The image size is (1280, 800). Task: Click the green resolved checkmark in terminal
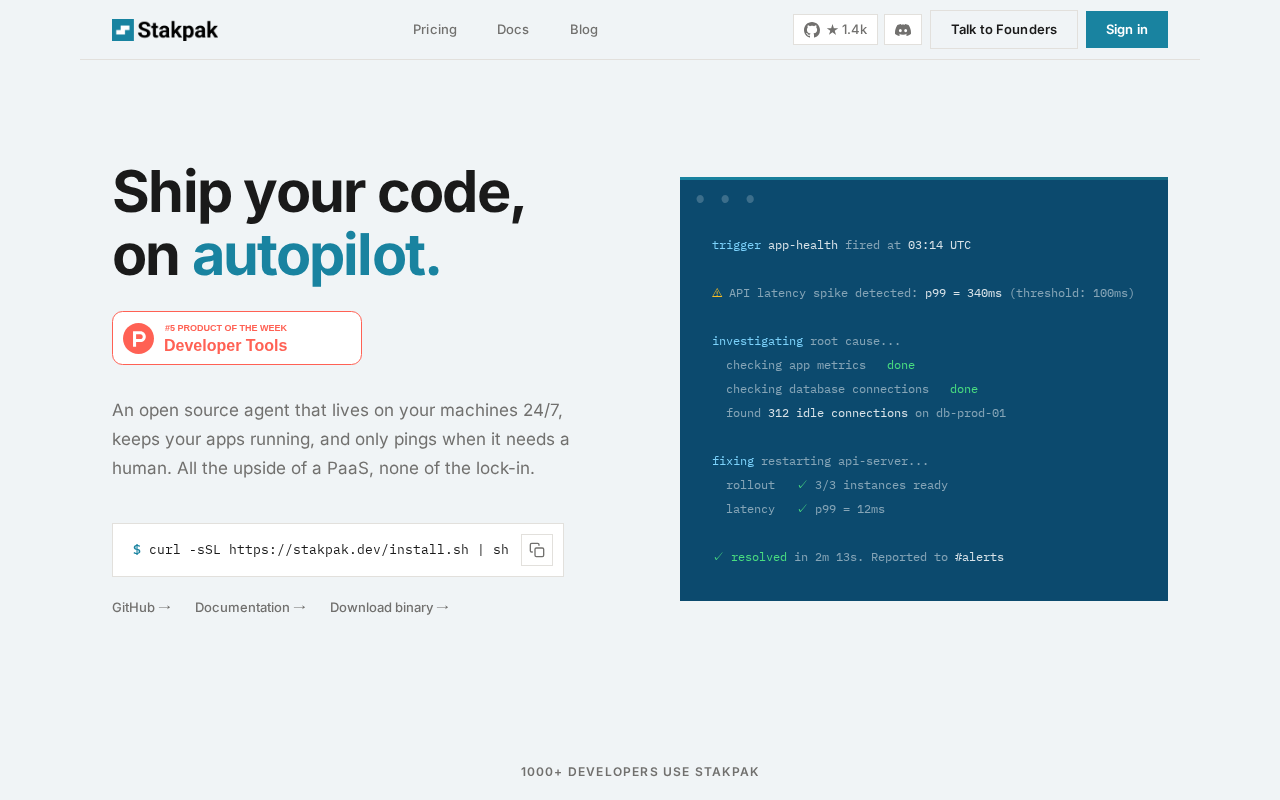click(x=718, y=557)
